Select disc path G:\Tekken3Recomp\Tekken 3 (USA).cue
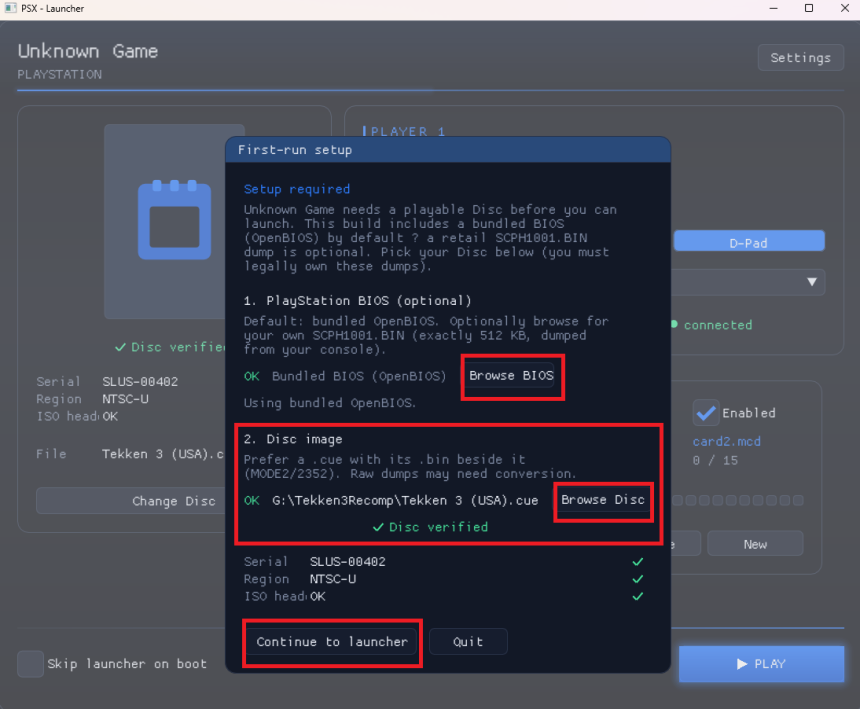 pyautogui.click(x=405, y=501)
